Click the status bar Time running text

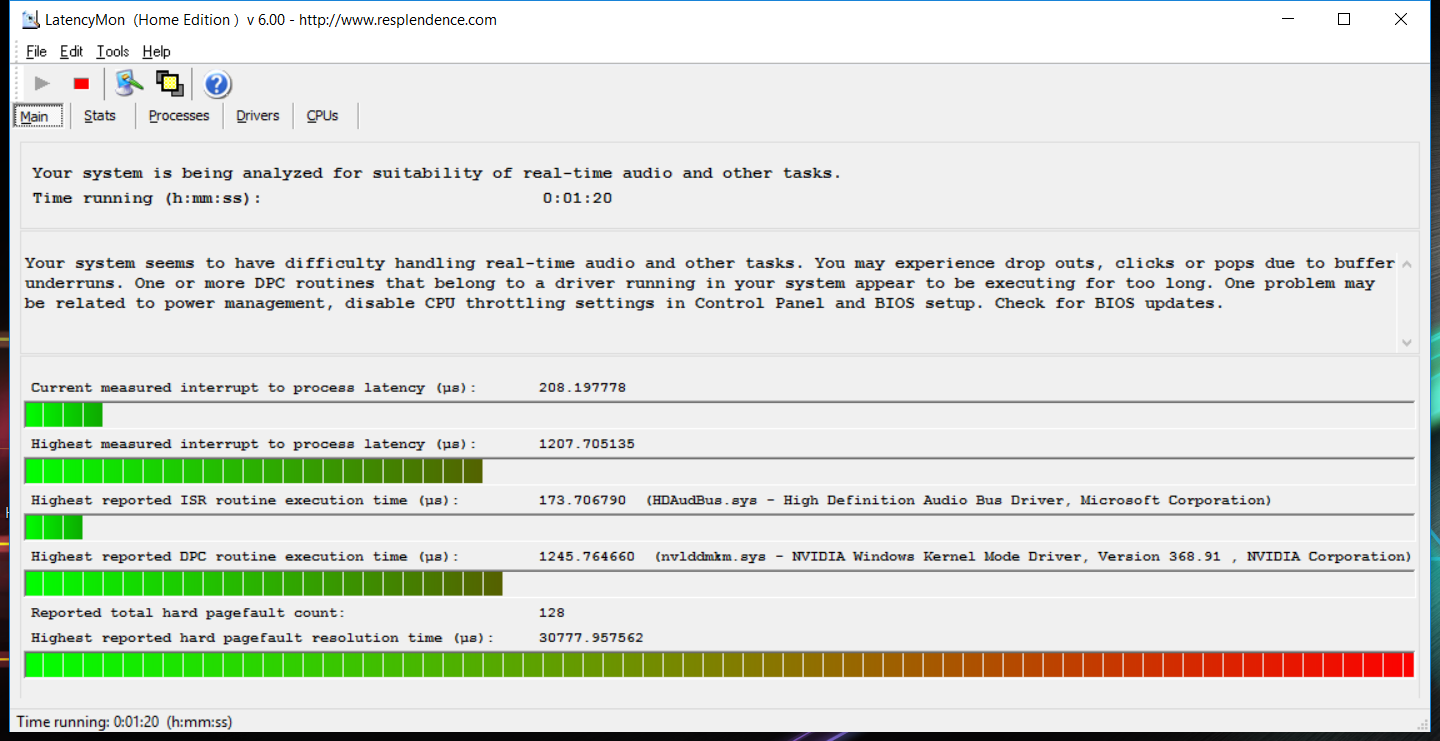coord(124,721)
